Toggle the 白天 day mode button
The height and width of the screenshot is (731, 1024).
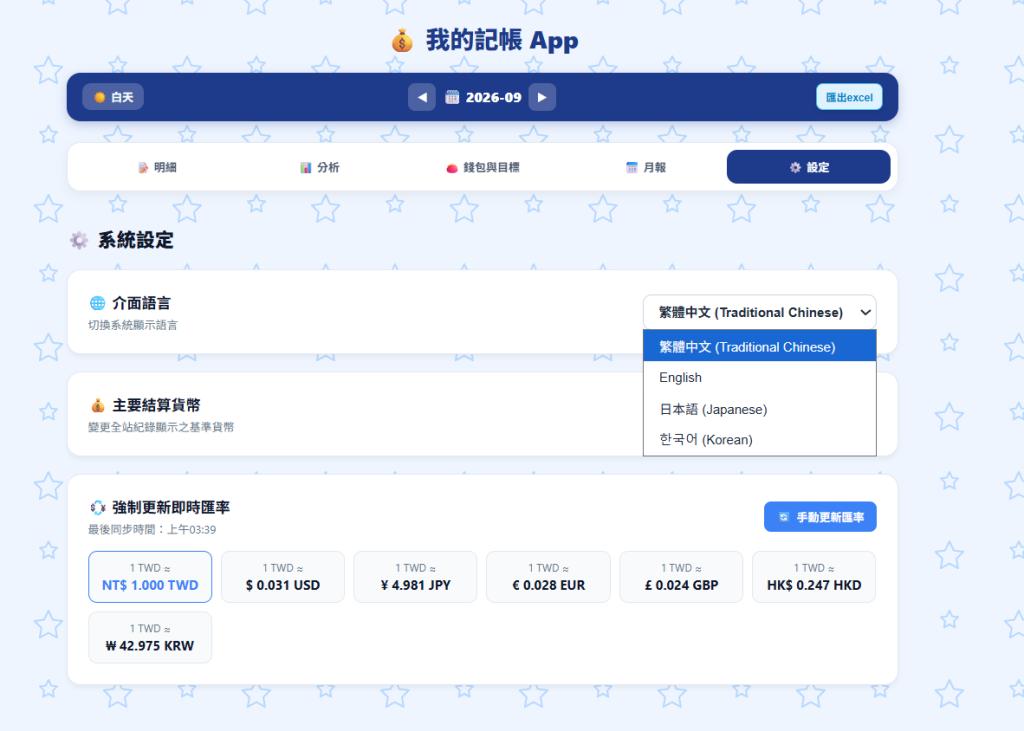pos(113,97)
